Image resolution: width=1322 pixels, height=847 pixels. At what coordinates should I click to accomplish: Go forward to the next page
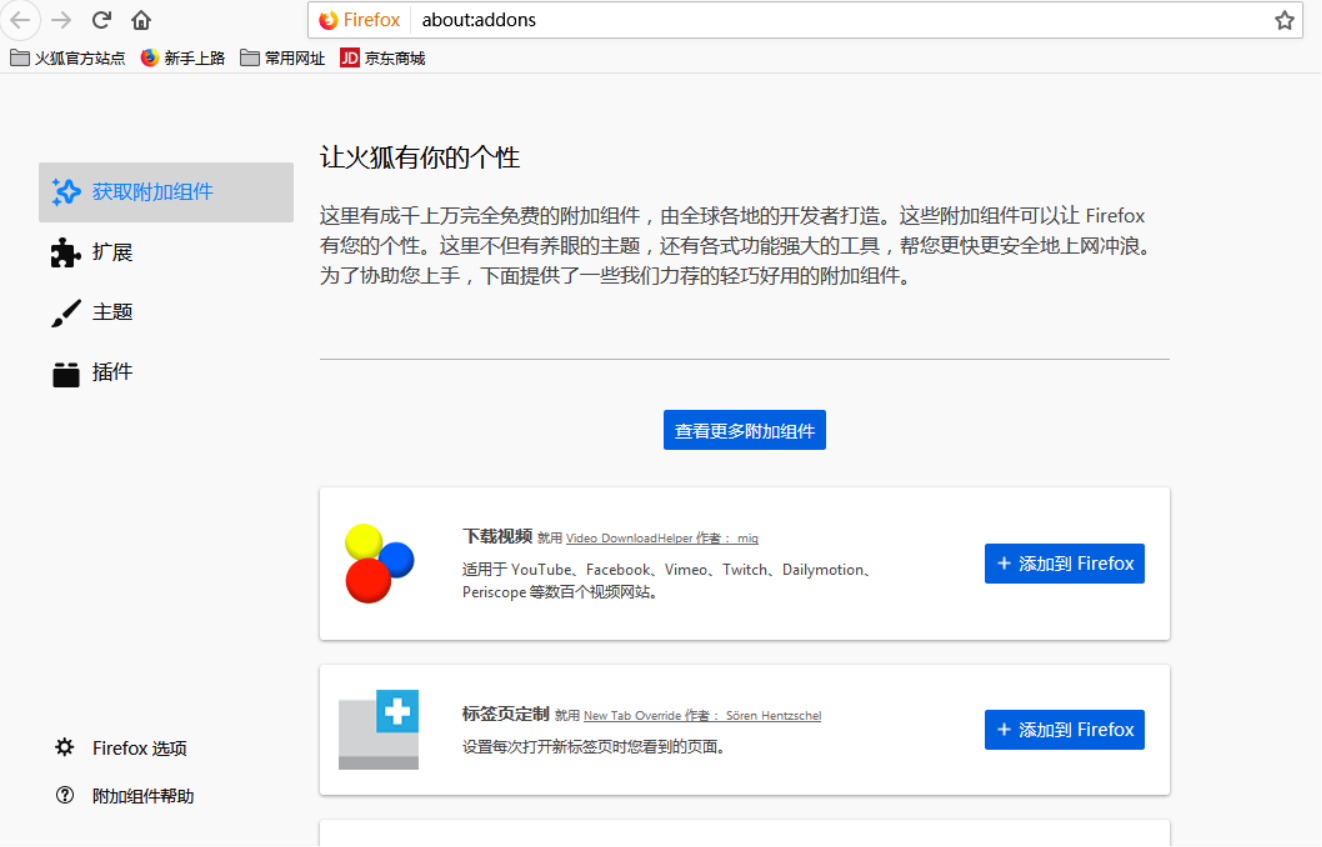pyautogui.click(x=61, y=20)
